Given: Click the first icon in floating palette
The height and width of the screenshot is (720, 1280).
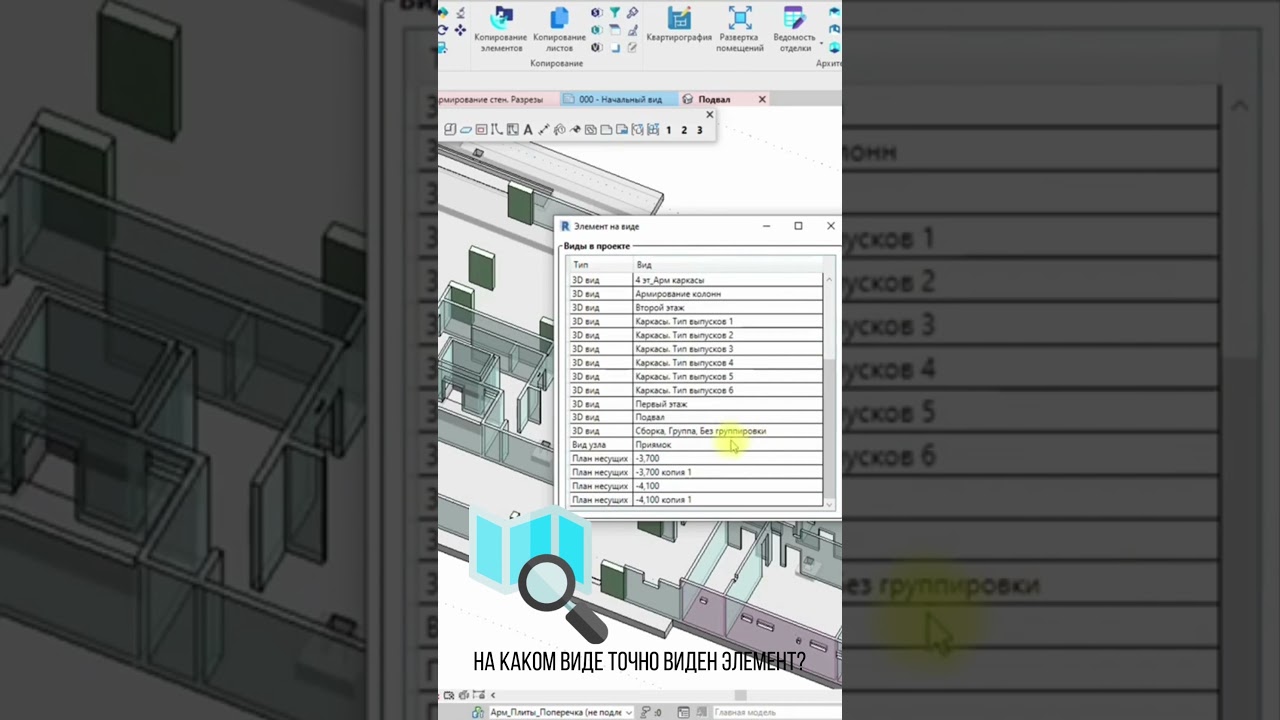Looking at the screenshot, I should (450, 129).
